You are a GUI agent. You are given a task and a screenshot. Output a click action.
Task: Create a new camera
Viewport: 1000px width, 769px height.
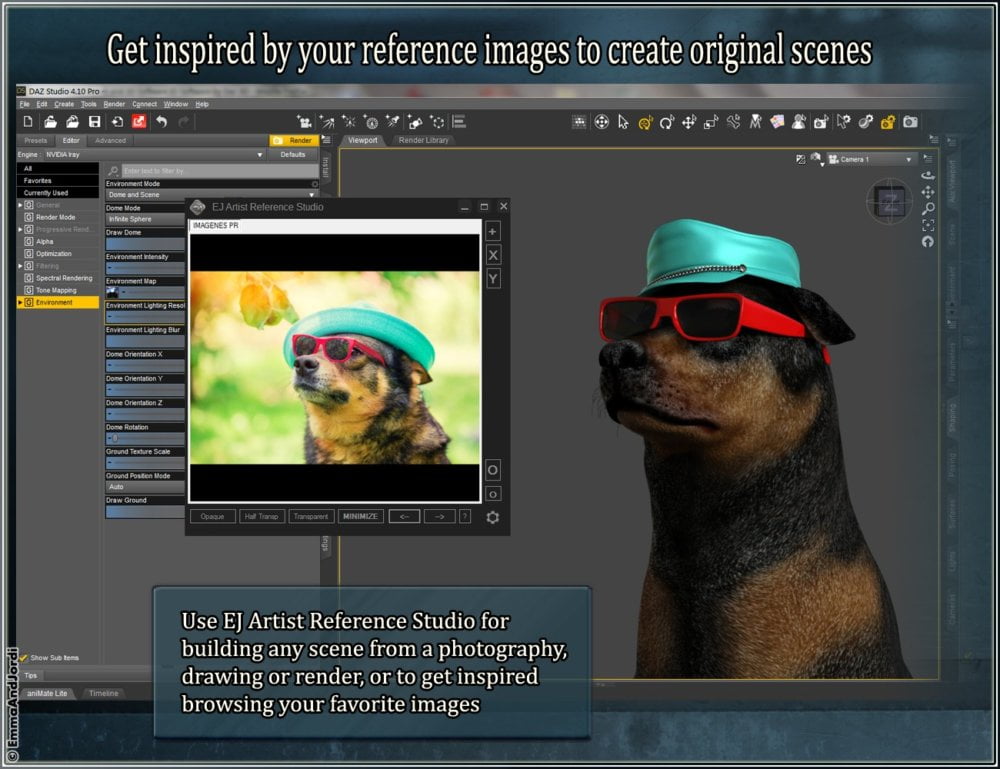click(x=304, y=121)
